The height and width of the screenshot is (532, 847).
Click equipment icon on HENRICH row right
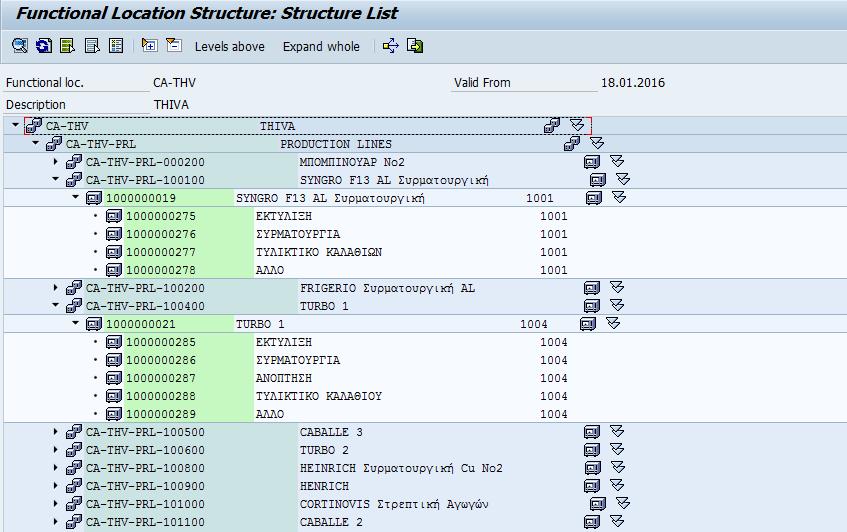[x=592, y=486]
